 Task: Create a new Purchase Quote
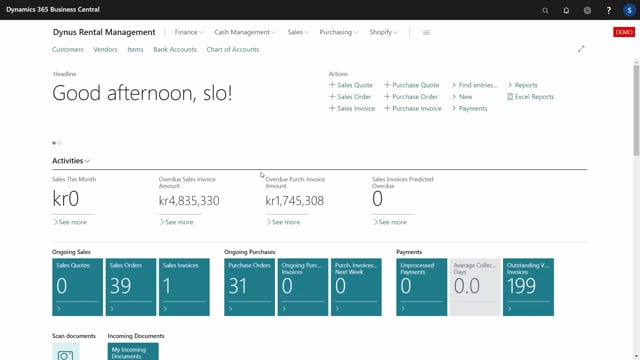(411, 85)
